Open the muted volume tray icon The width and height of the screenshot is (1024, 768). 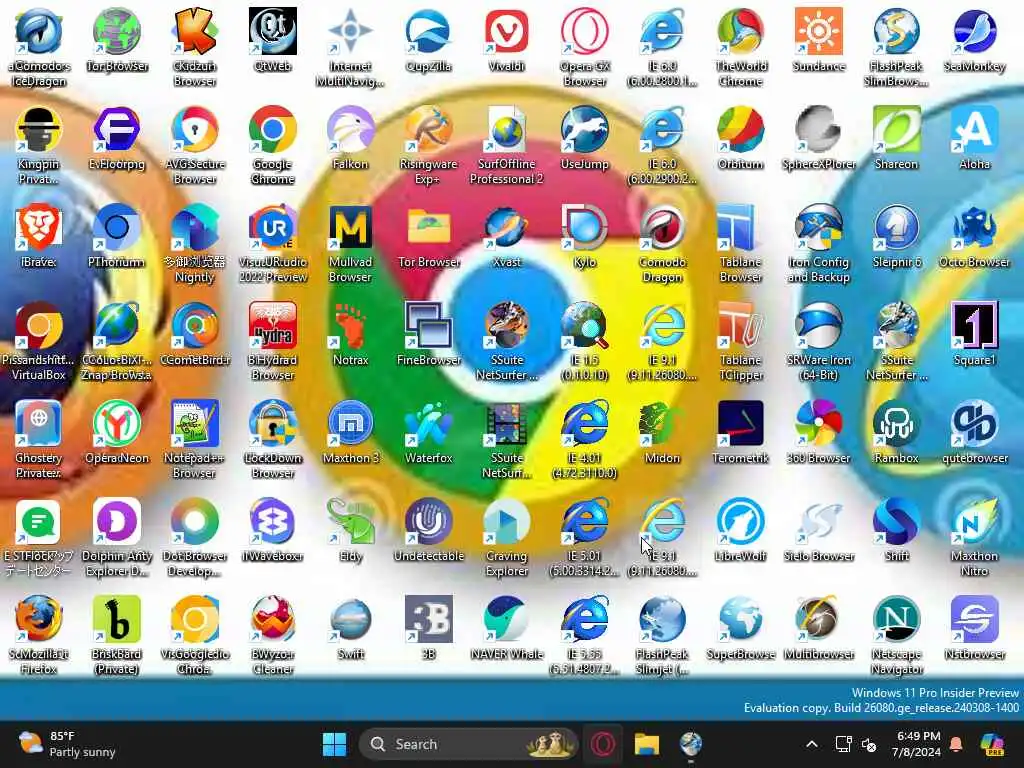[x=869, y=744]
